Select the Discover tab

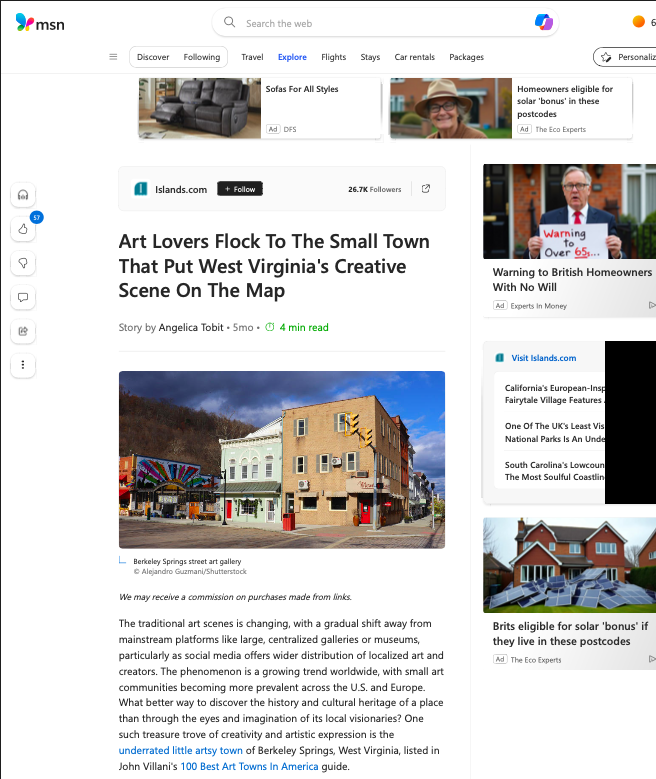(x=153, y=57)
